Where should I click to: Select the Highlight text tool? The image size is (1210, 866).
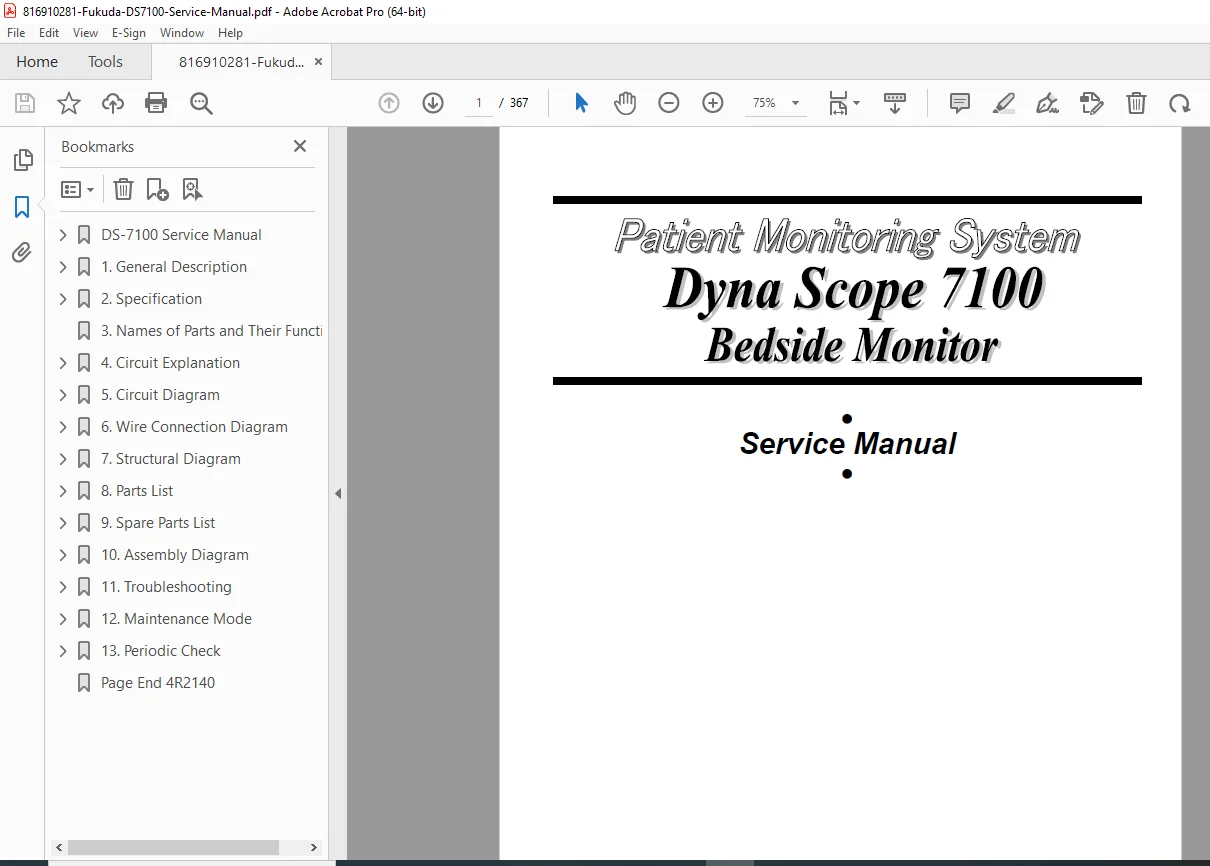tap(1004, 103)
